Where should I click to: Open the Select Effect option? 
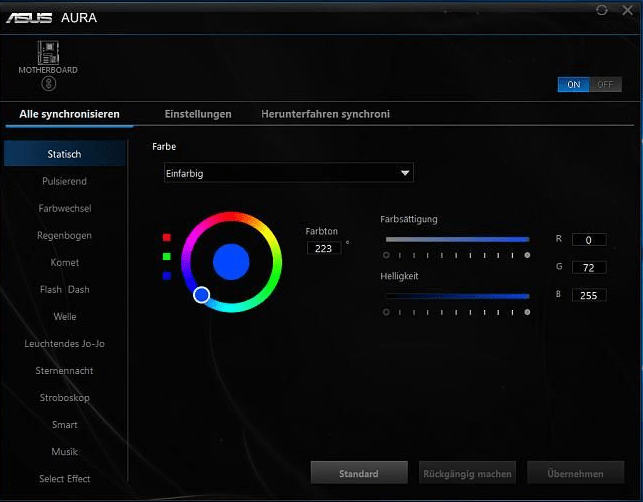(64, 479)
